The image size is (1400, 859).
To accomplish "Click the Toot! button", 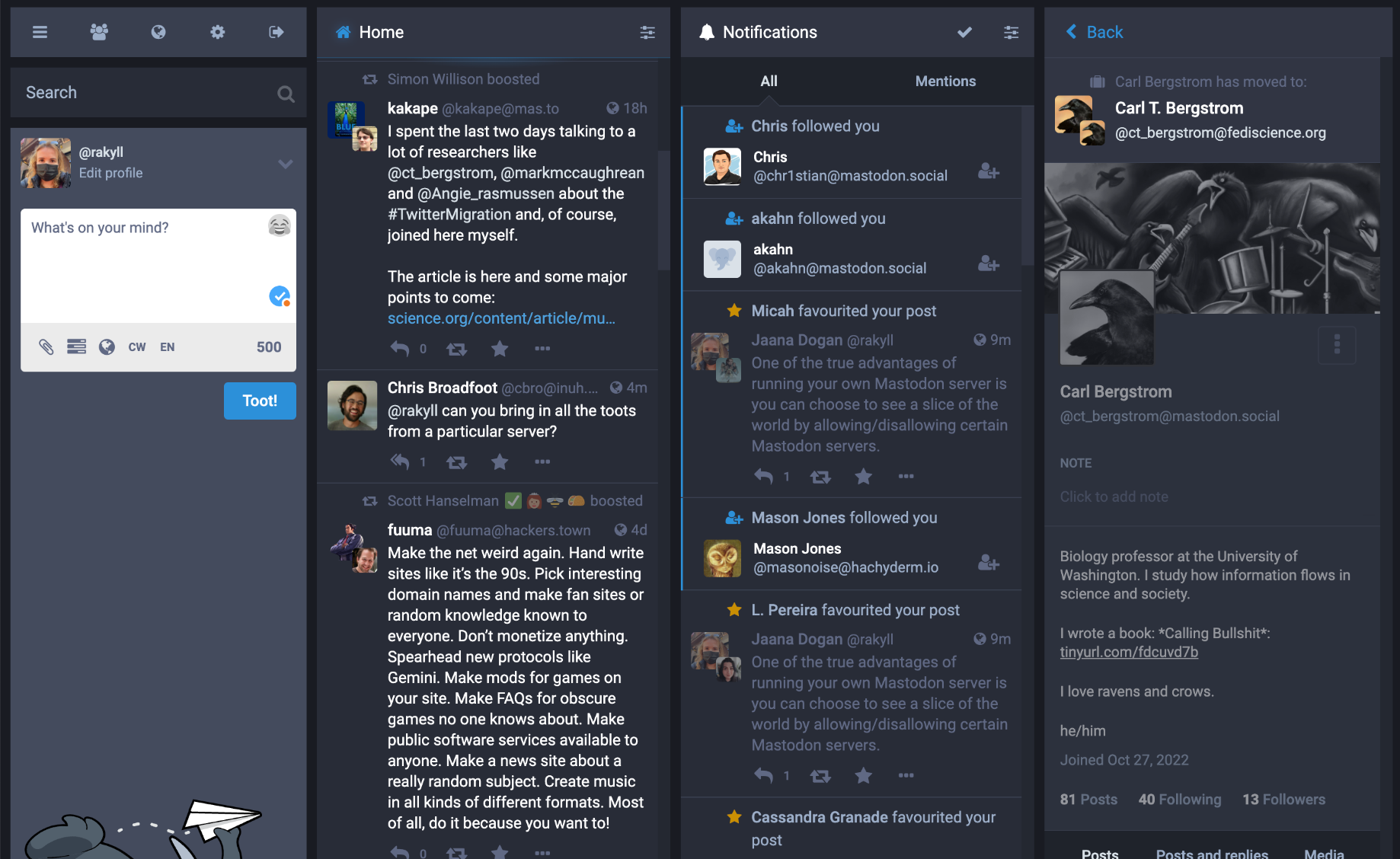I will pyautogui.click(x=260, y=401).
